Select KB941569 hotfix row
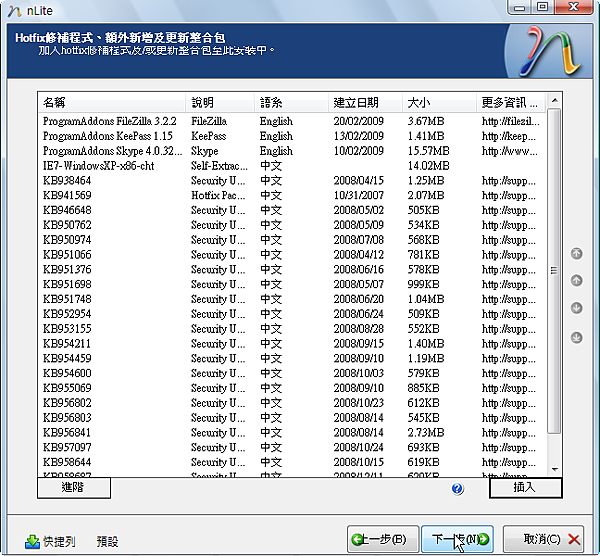 click(x=292, y=196)
